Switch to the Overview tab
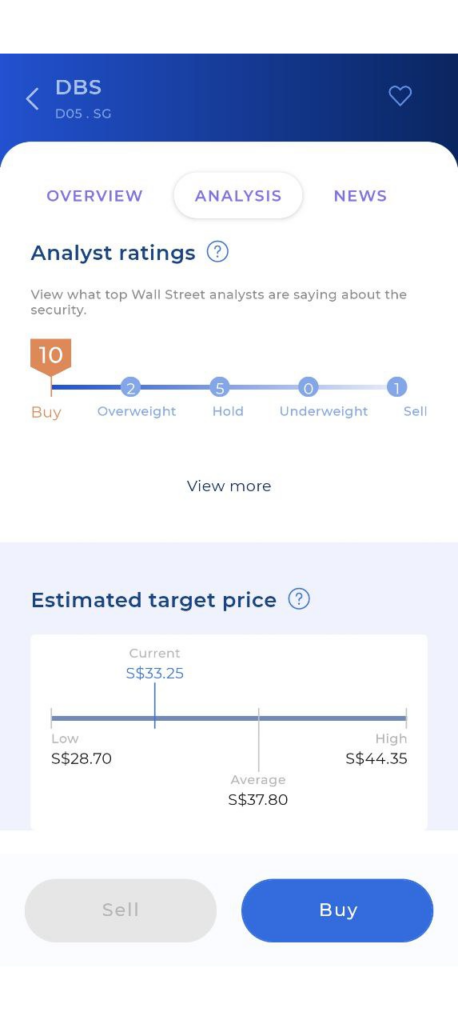Viewport: 458px width, 1024px height. coord(94,196)
